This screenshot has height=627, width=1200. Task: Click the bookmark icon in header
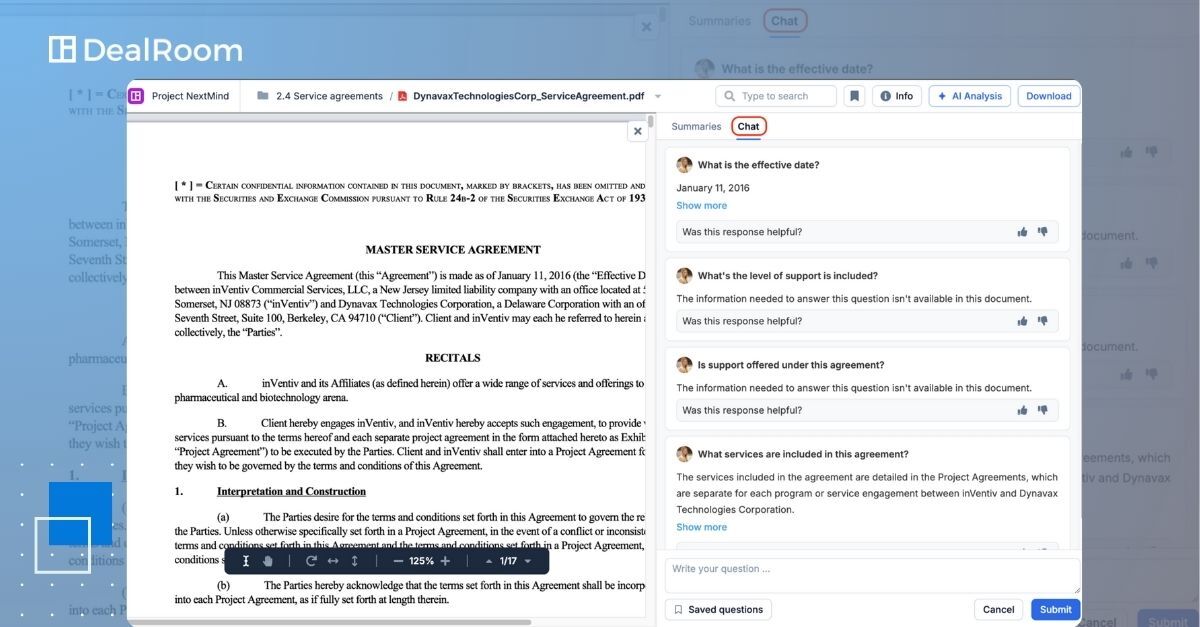click(x=854, y=96)
